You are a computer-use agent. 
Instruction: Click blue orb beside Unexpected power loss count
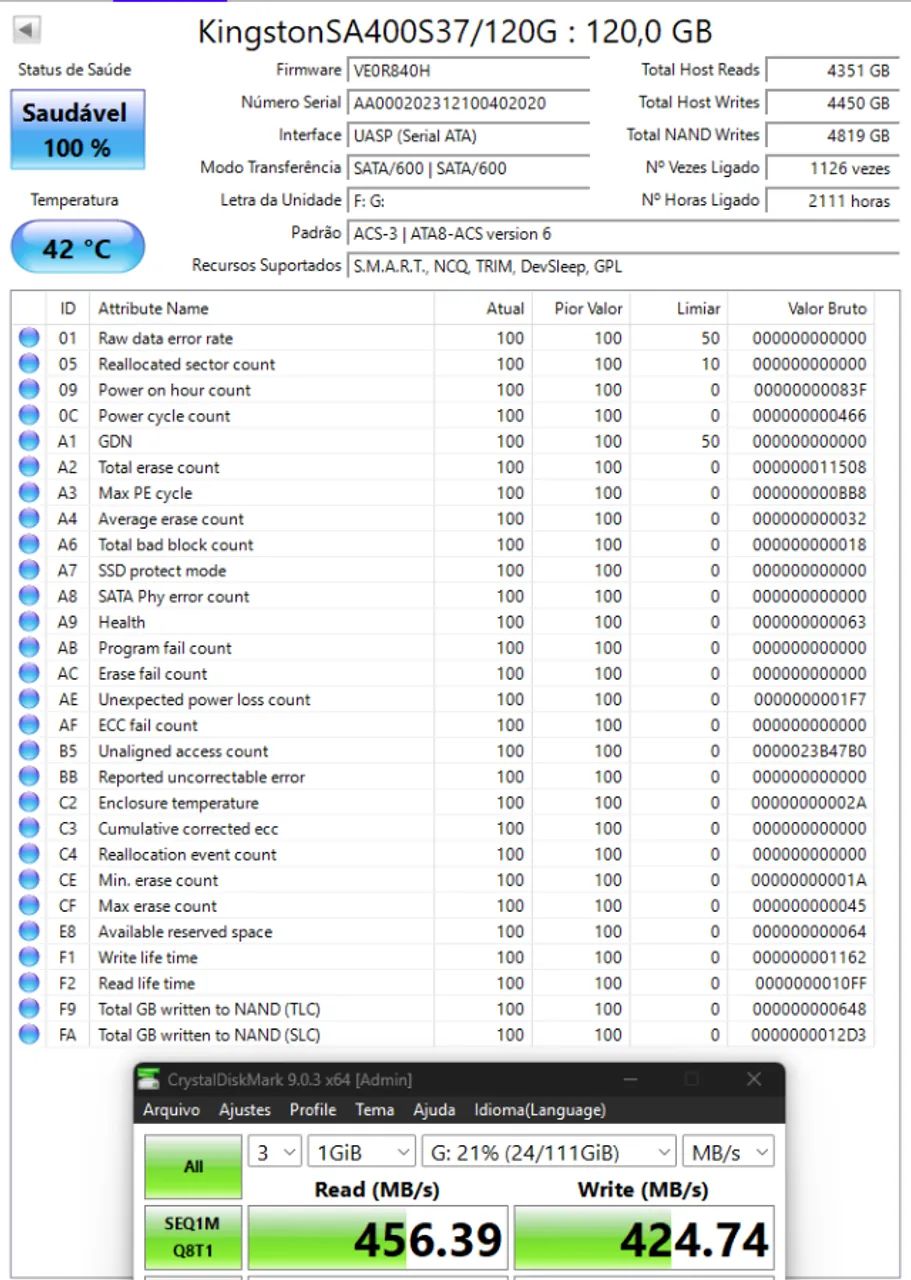point(29,700)
